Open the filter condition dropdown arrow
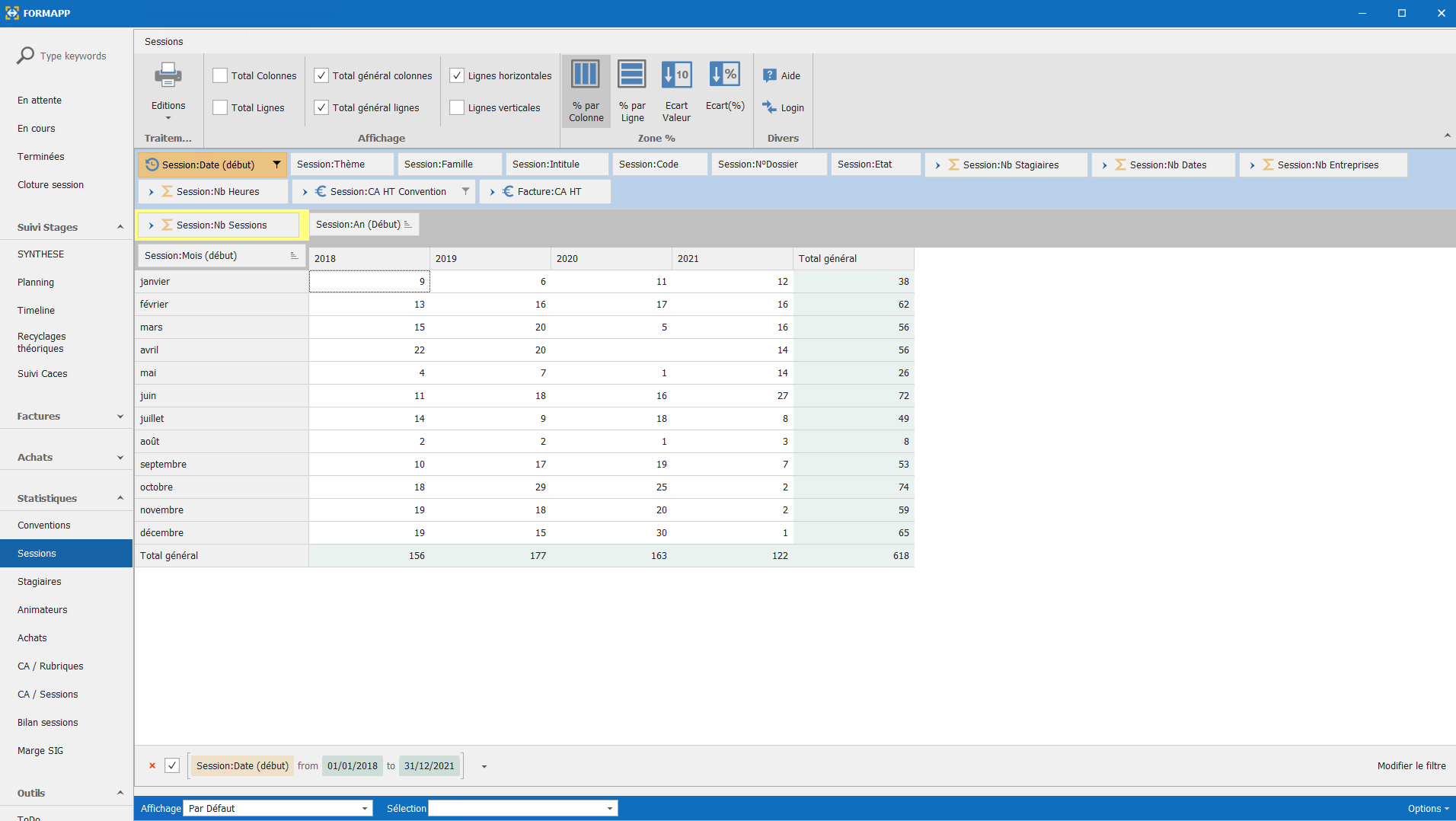This screenshot has width=1456, height=821. [x=484, y=766]
